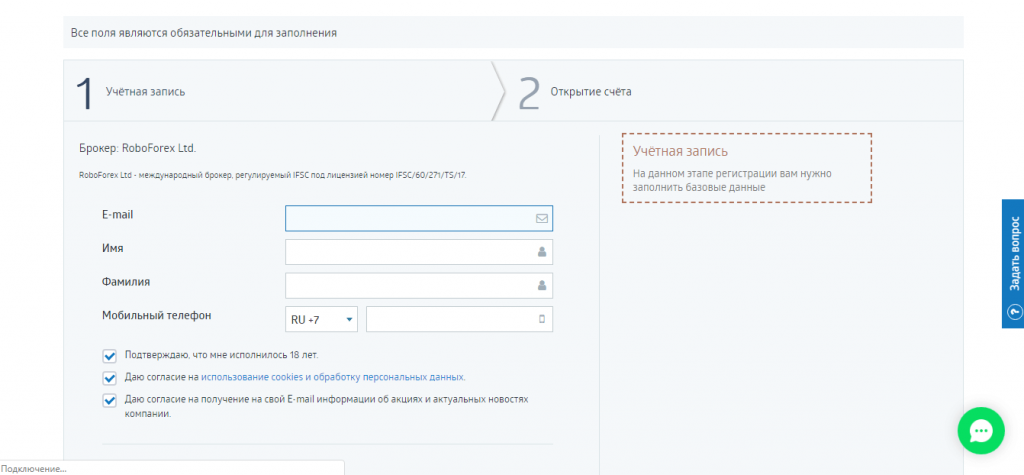Viewport: 1024px width, 475px height.
Task: Disable E-mail news subscription checkbox
Action: [109, 401]
